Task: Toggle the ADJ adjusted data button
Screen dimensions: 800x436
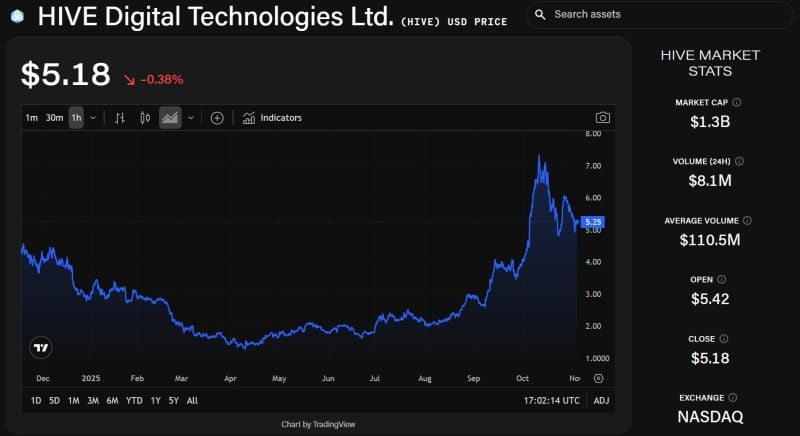Action: (601, 400)
